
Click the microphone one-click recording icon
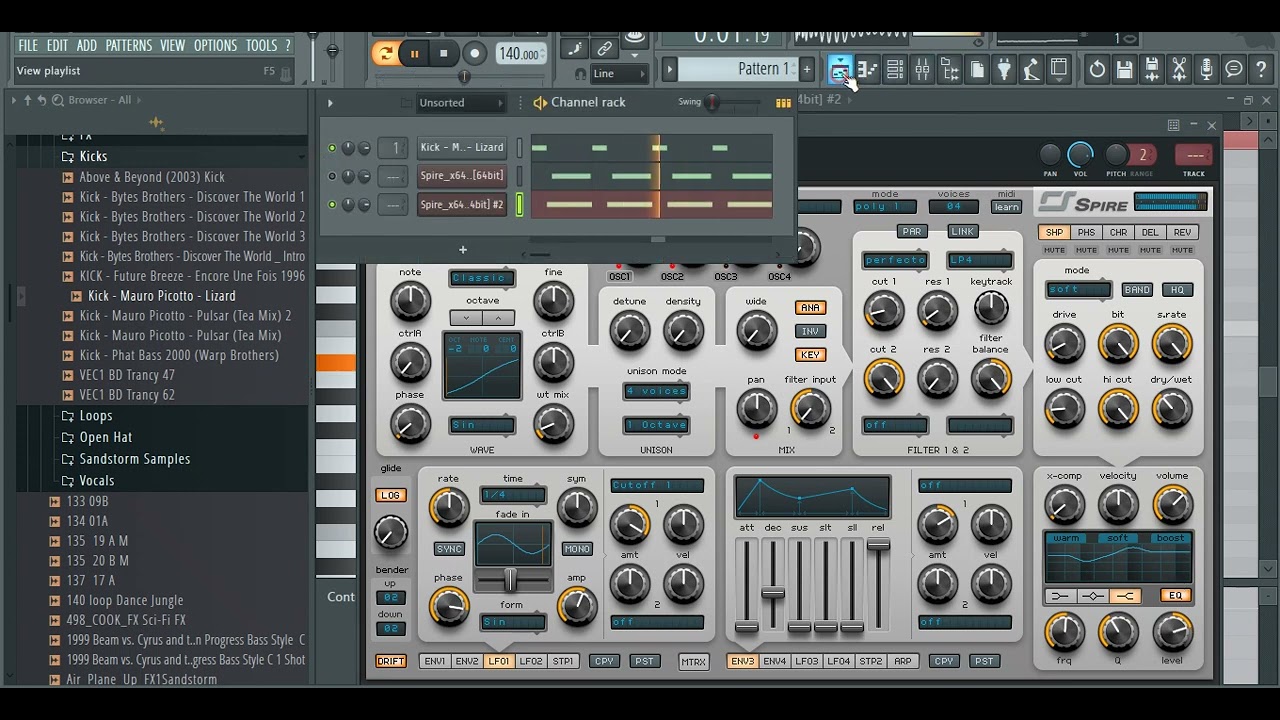click(x=1207, y=69)
